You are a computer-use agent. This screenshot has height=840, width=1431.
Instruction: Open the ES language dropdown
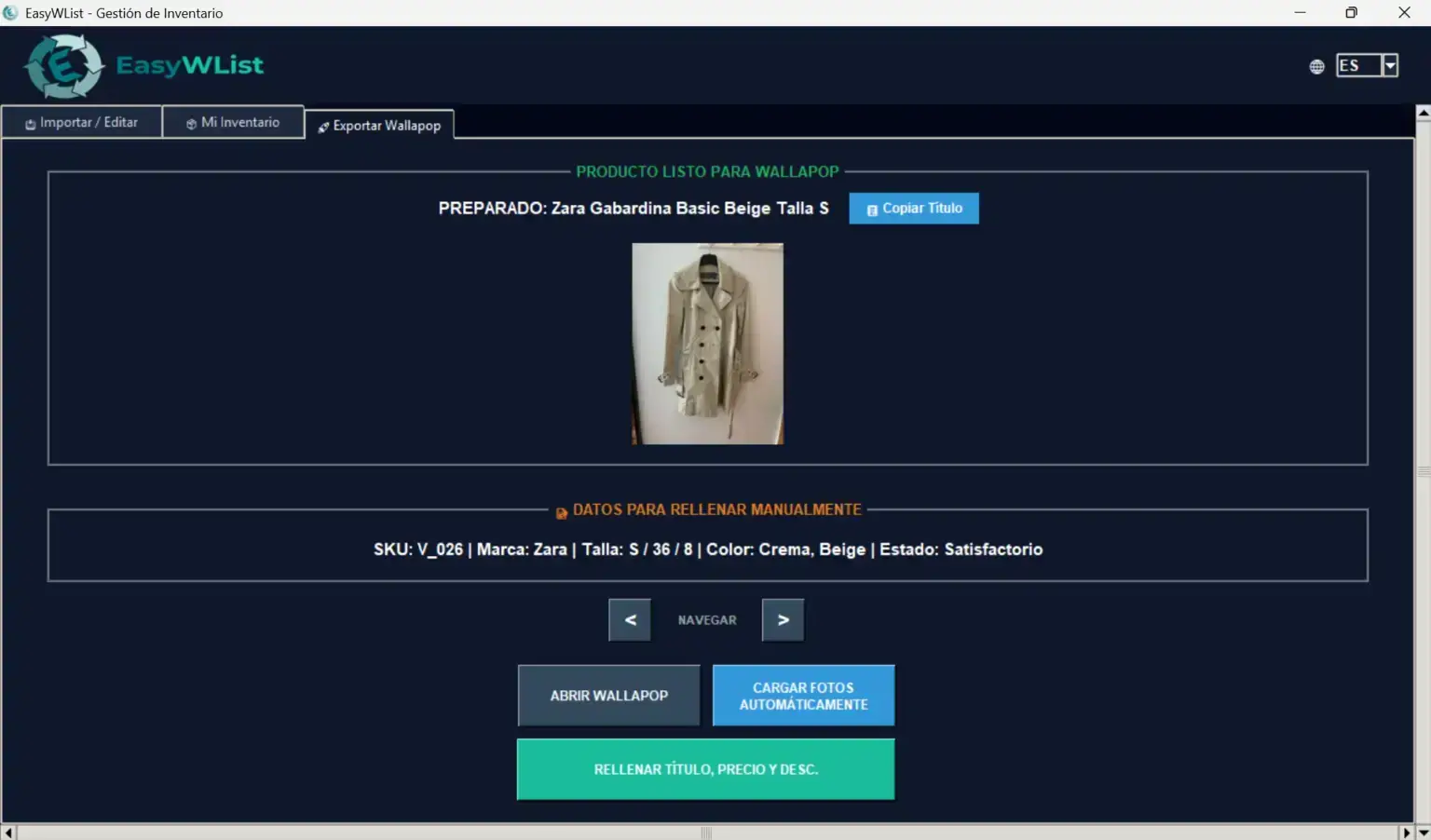tap(1391, 65)
